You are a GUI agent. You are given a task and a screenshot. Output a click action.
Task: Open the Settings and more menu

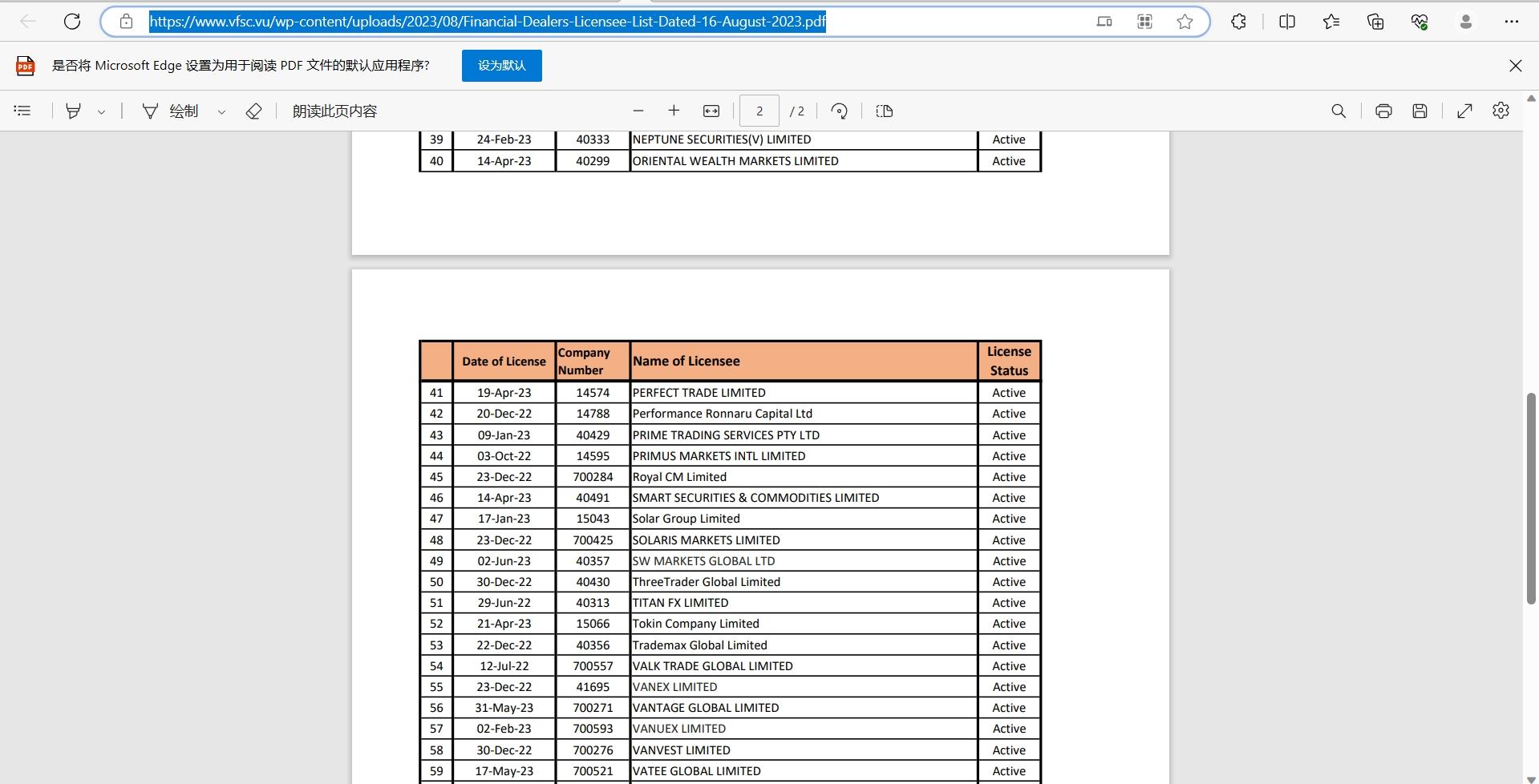(1512, 22)
